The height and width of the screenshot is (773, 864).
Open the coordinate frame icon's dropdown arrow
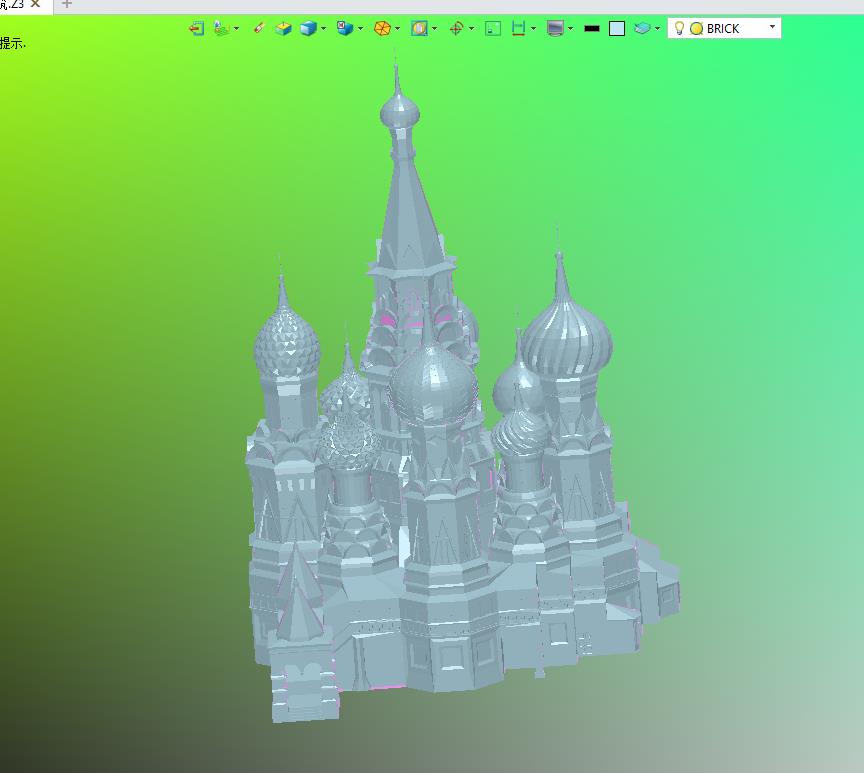(x=236, y=29)
